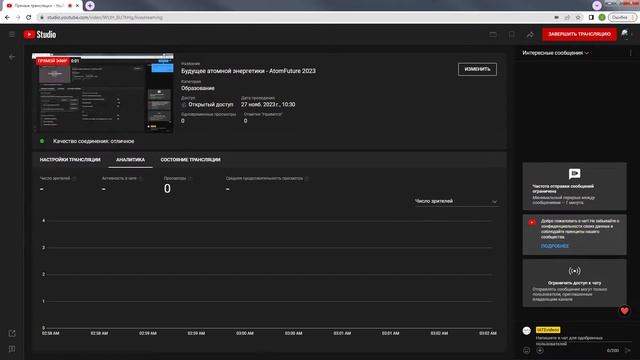Close the YouTube live stream browser tab
Image resolution: width=640 pixels, height=360 pixels.
(x=77, y=6)
